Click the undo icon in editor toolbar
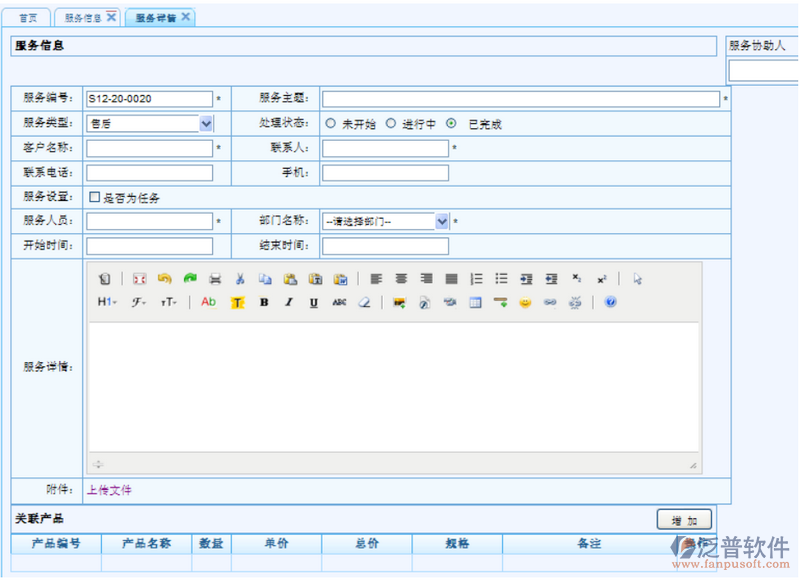 coord(164,279)
